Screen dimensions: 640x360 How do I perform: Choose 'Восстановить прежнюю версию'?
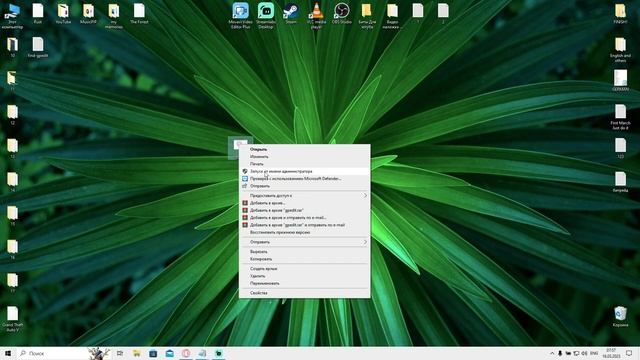[304, 232]
